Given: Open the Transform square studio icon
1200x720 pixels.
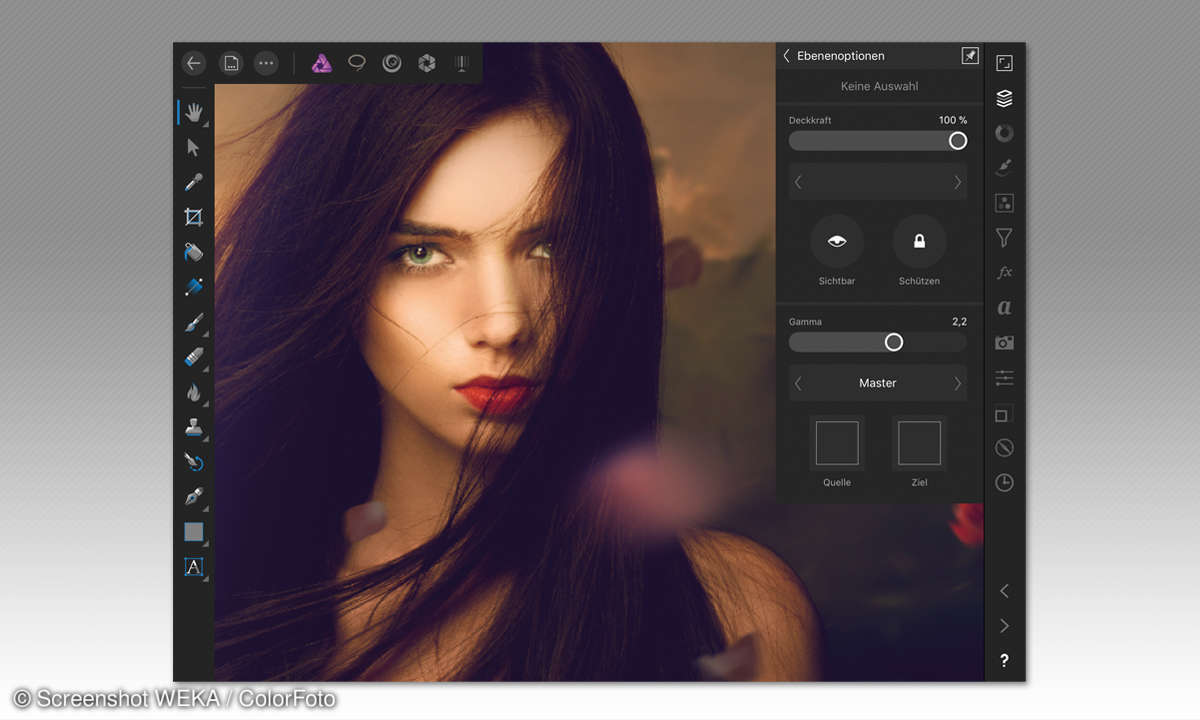Looking at the screenshot, I should pyautogui.click(x=1005, y=413).
